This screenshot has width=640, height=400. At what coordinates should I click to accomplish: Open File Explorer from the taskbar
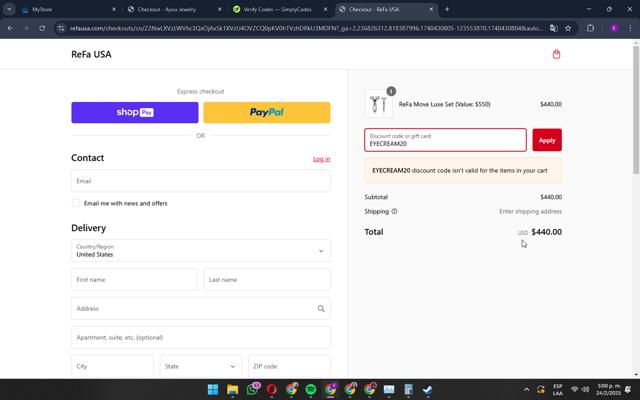pos(232,390)
